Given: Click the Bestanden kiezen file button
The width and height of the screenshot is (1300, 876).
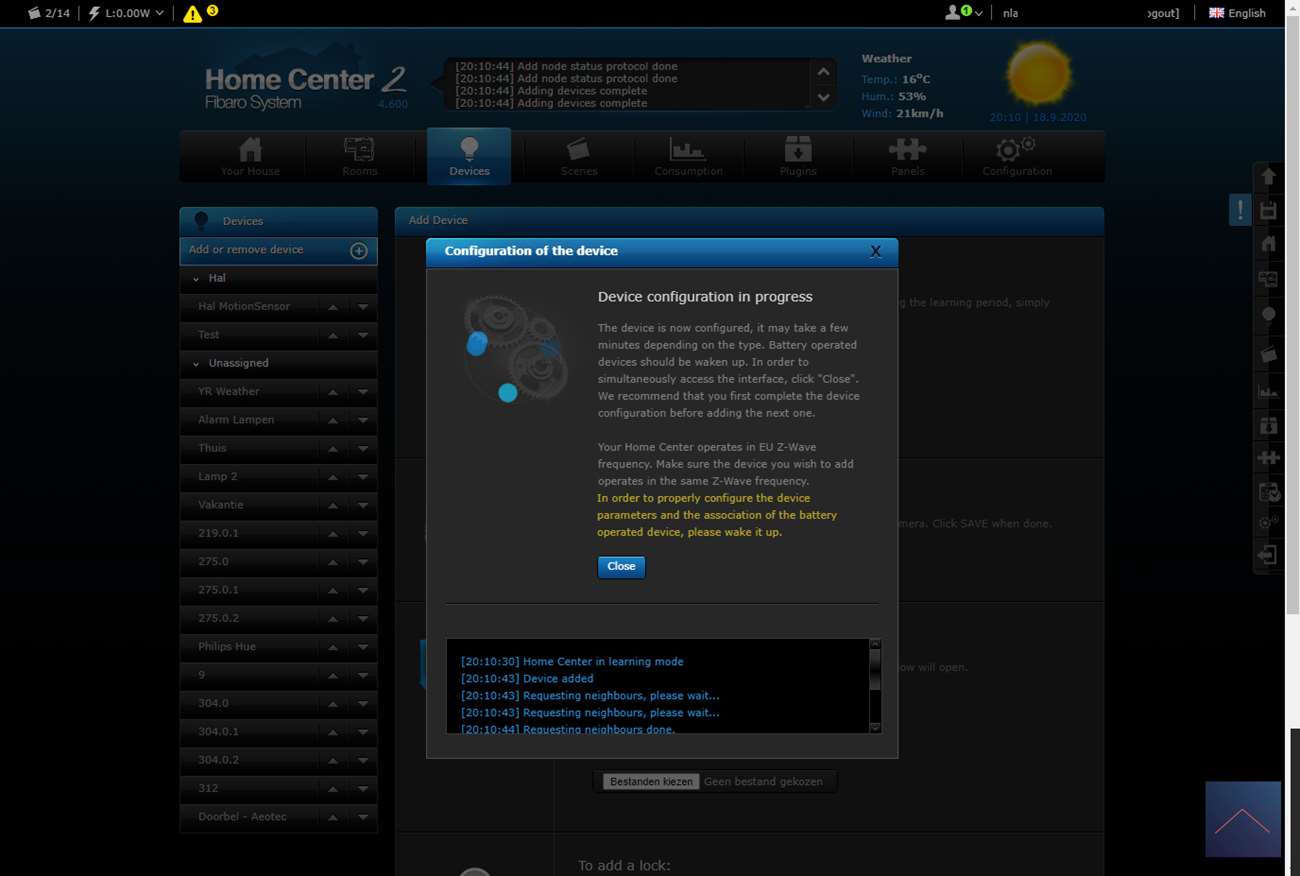Looking at the screenshot, I should (651, 782).
